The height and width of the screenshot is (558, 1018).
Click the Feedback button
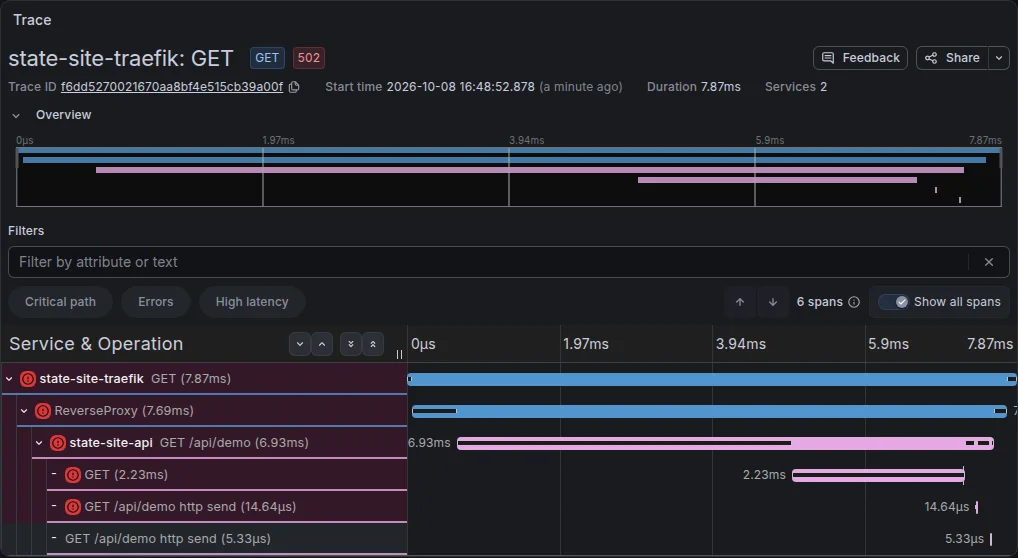coord(860,58)
